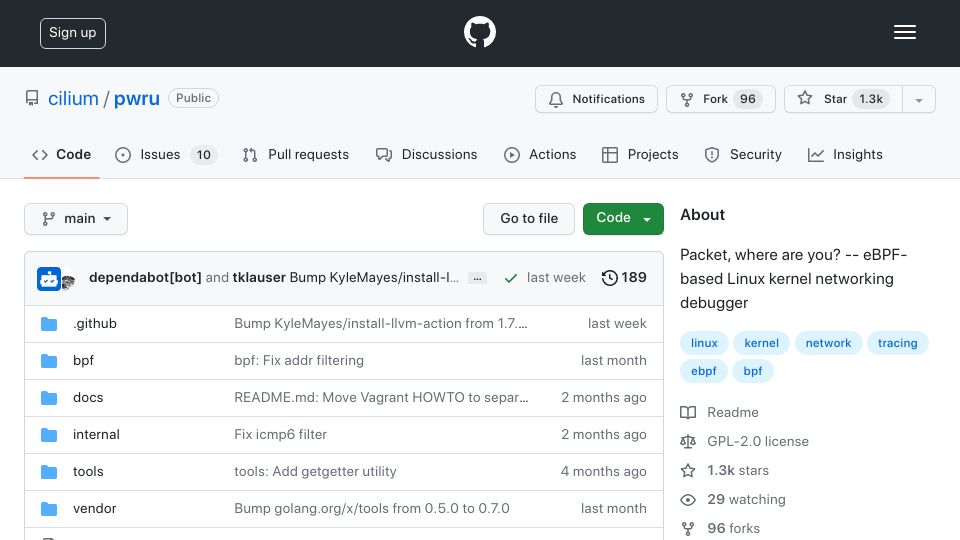Open the tools folder
The width and height of the screenshot is (960, 540).
click(88, 471)
